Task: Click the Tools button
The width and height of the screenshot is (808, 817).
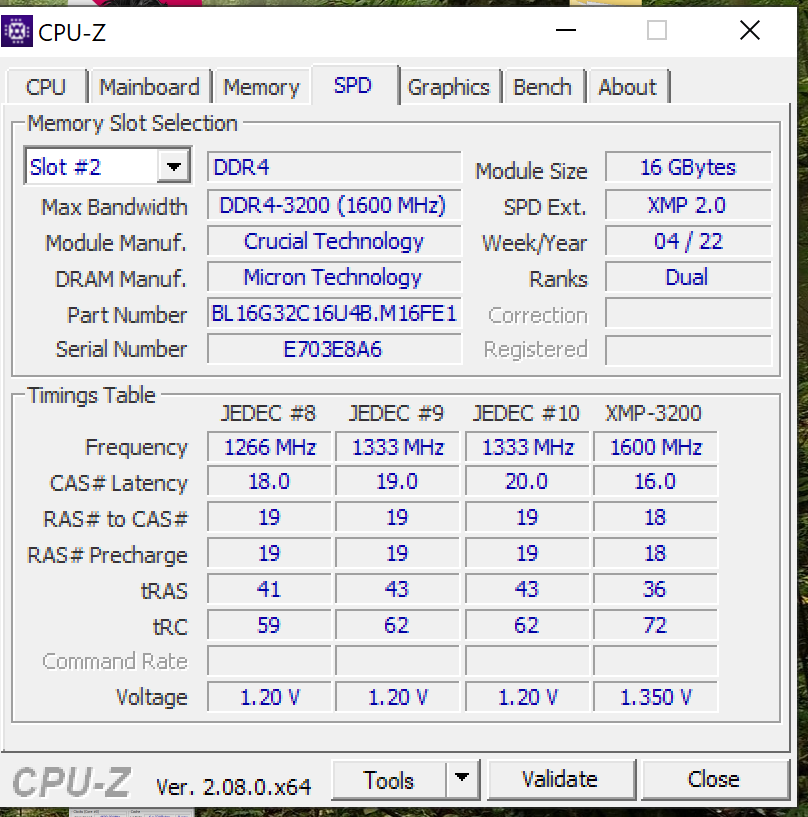Action: 389,779
